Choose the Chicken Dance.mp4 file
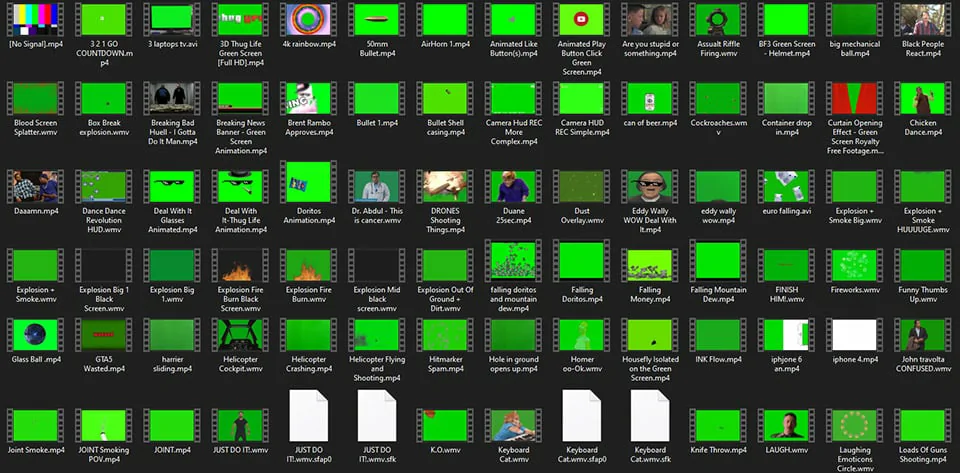The width and height of the screenshot is (960, 473). pos(922,99)
